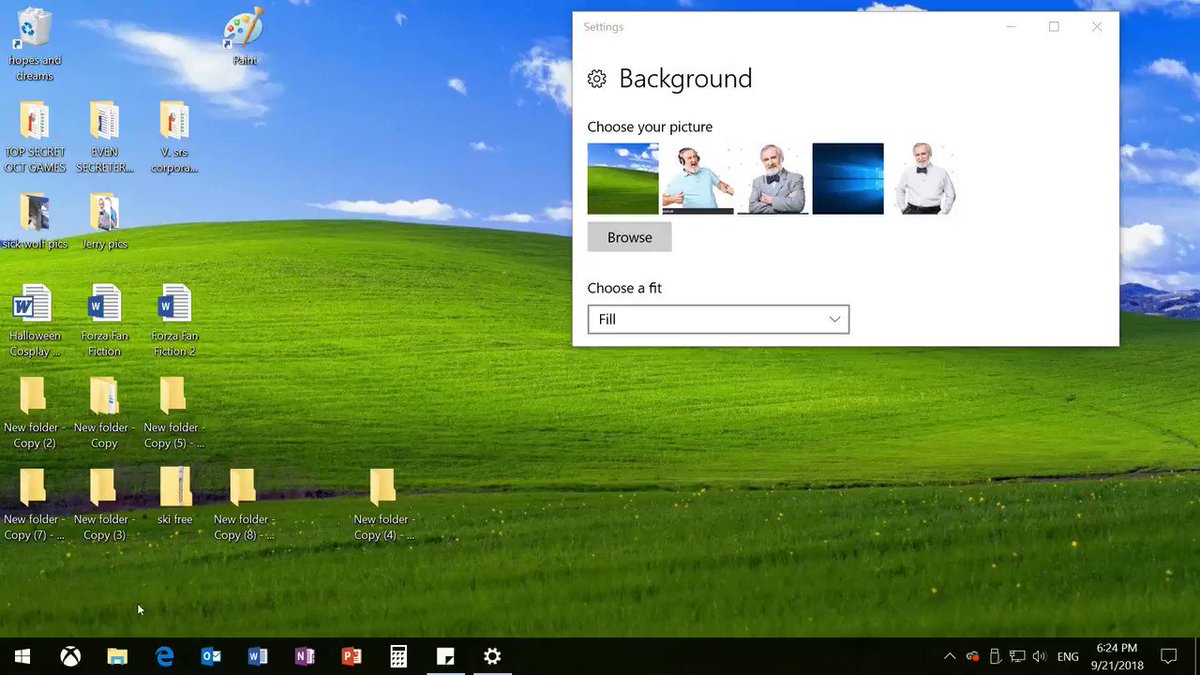
Task: Select the Forza Fan Fiction 2 document
Action: 174,321
